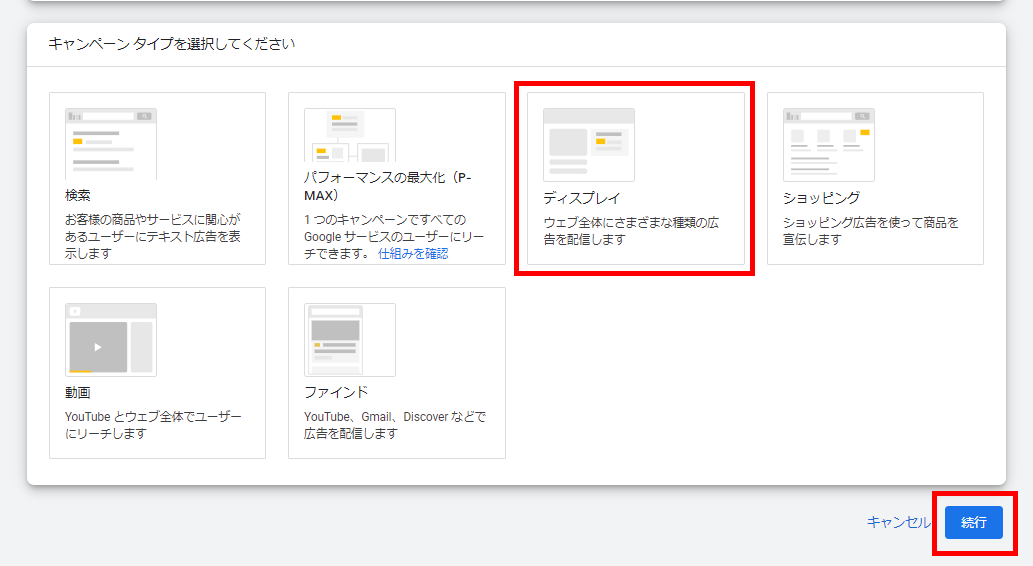Image resolution: width=1033 pixels, height=566 pixels.
Task: Click the Display card description text
Action: pos(630,231)
